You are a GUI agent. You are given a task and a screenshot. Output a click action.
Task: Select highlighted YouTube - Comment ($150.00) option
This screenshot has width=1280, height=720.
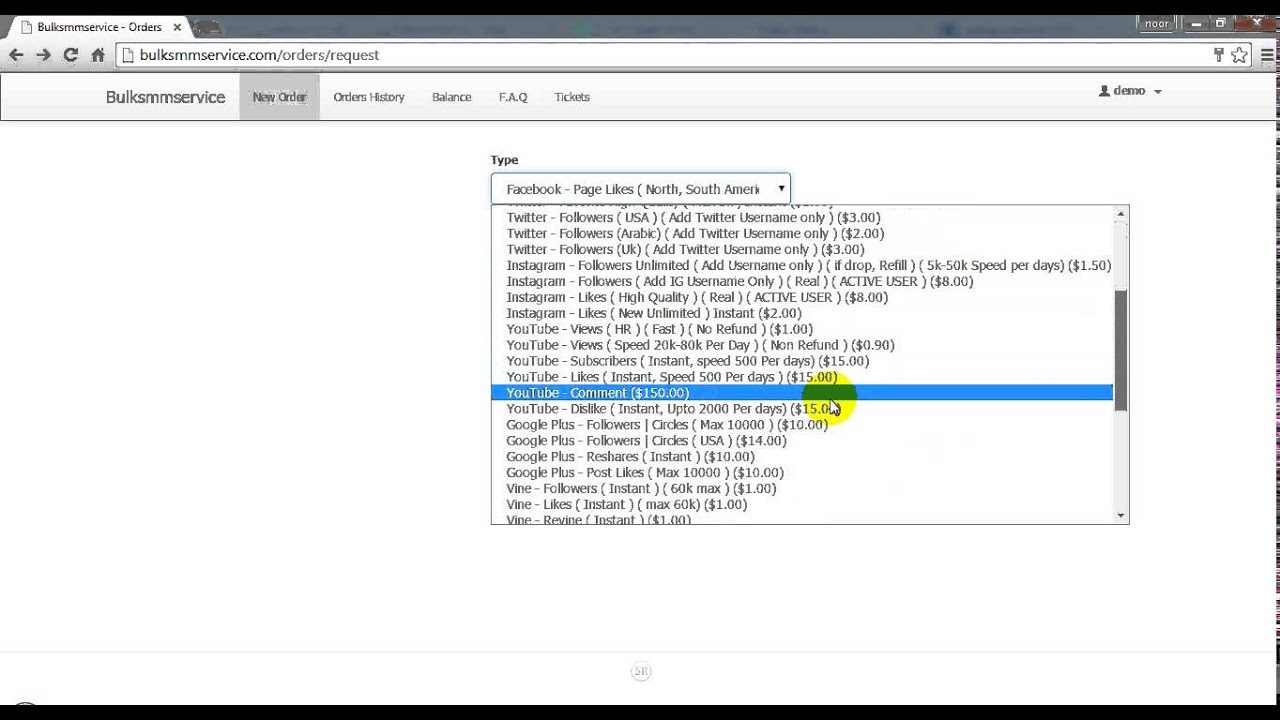pos(802,393)
